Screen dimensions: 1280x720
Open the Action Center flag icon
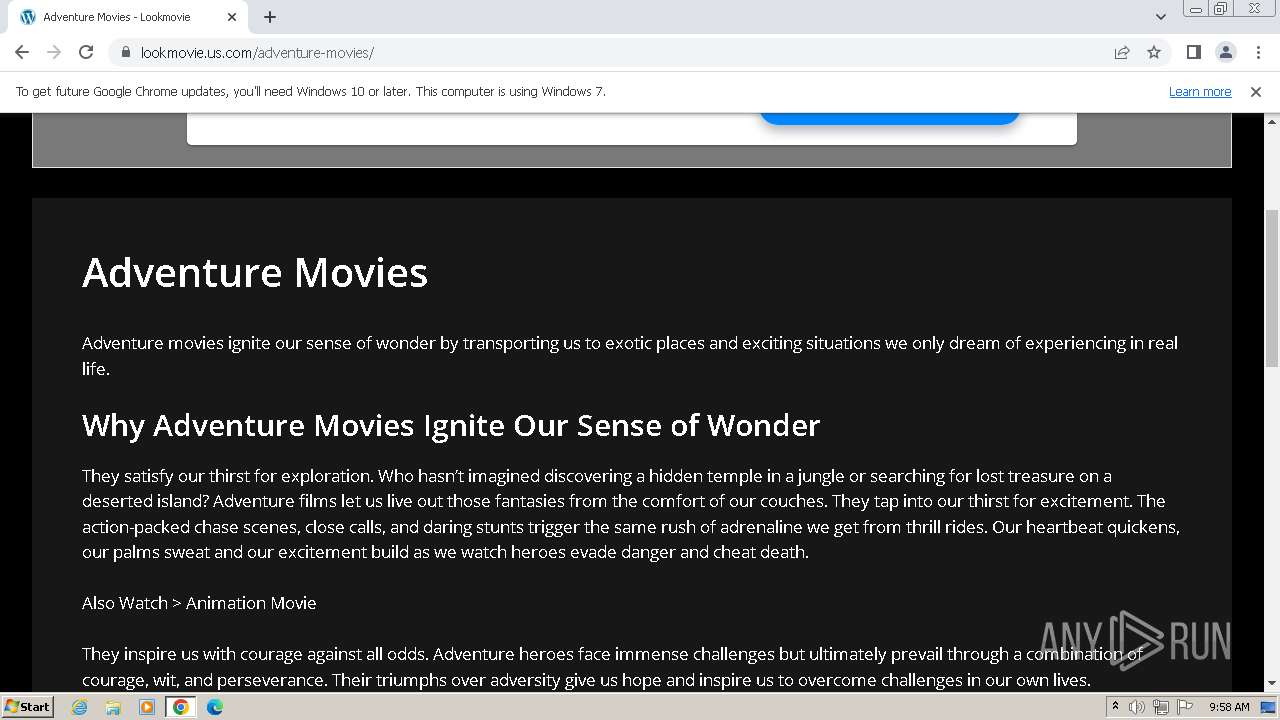click(x=1185, y=707)
